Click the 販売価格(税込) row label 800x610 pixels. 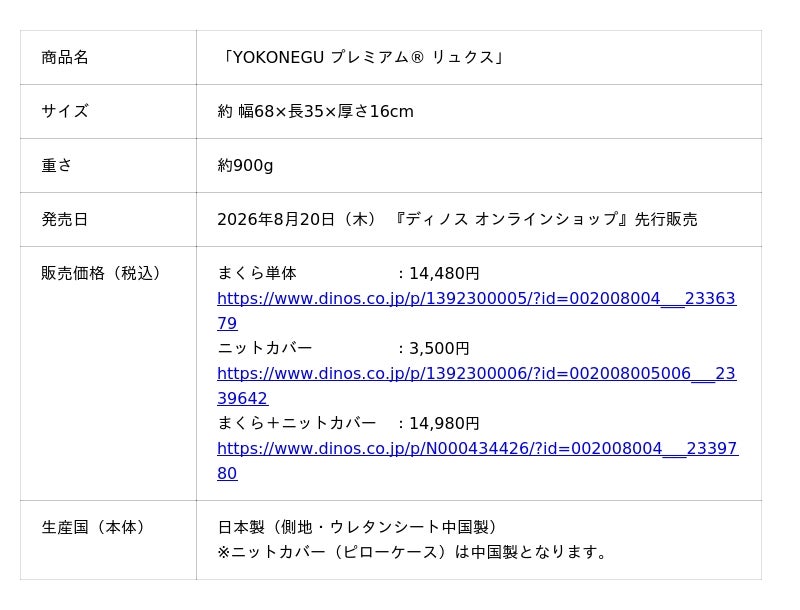[101, 273]
